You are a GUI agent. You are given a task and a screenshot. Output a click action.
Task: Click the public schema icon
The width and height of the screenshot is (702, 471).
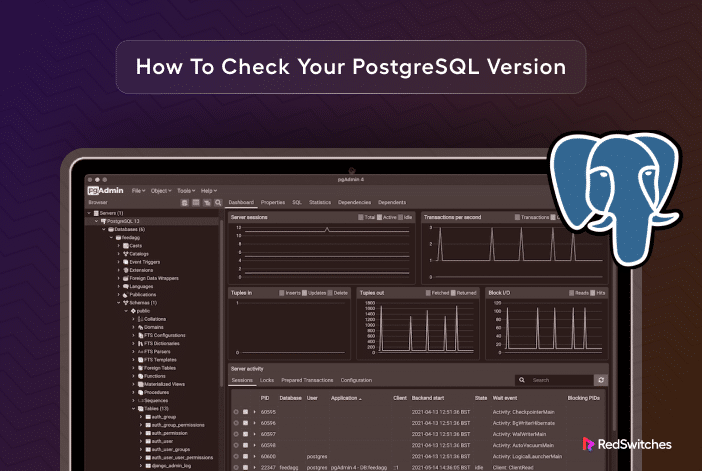coord(133,311)
